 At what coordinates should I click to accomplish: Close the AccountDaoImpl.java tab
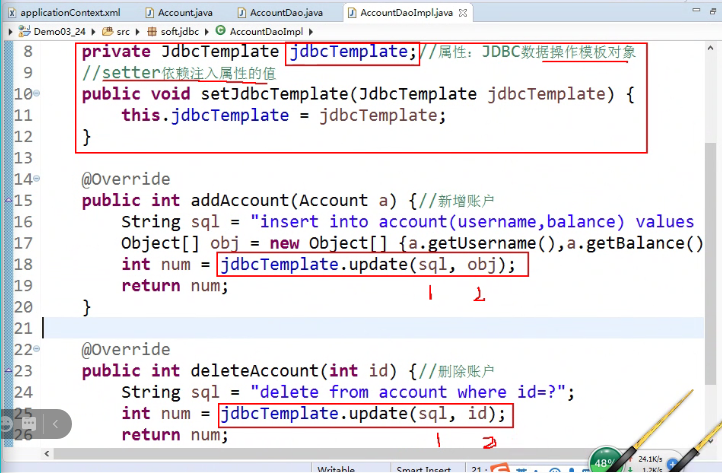[x=463, y=13]
